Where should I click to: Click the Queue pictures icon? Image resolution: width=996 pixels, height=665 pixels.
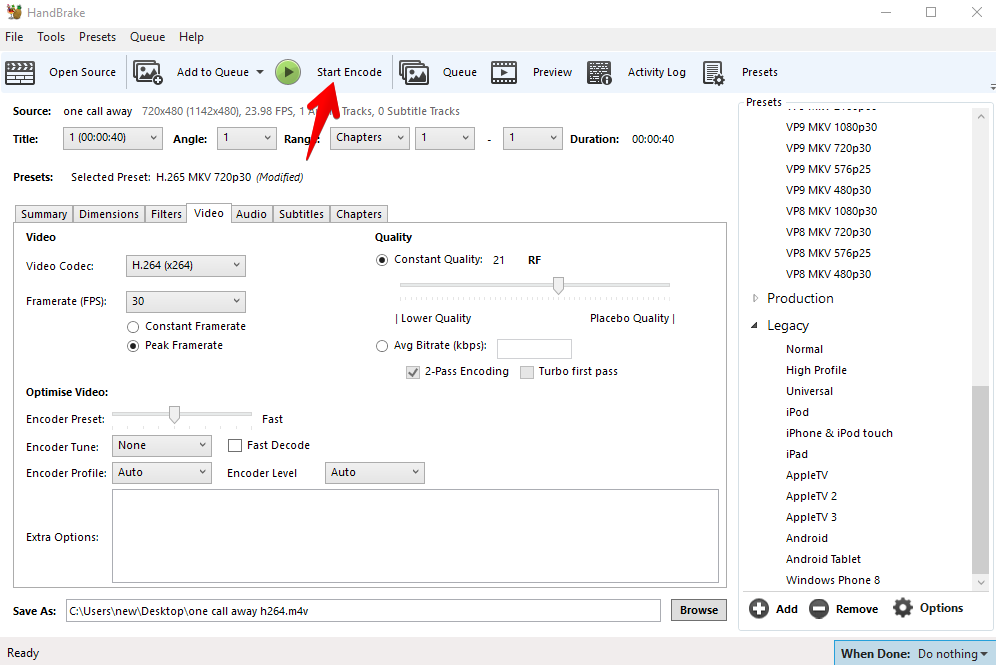[414, 72]
